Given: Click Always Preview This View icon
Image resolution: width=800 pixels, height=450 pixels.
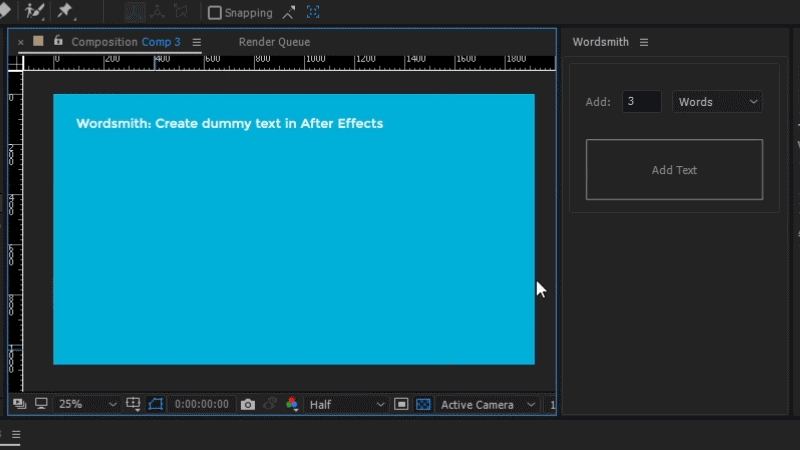Looking at the screenshot, I should coord(19,404).
